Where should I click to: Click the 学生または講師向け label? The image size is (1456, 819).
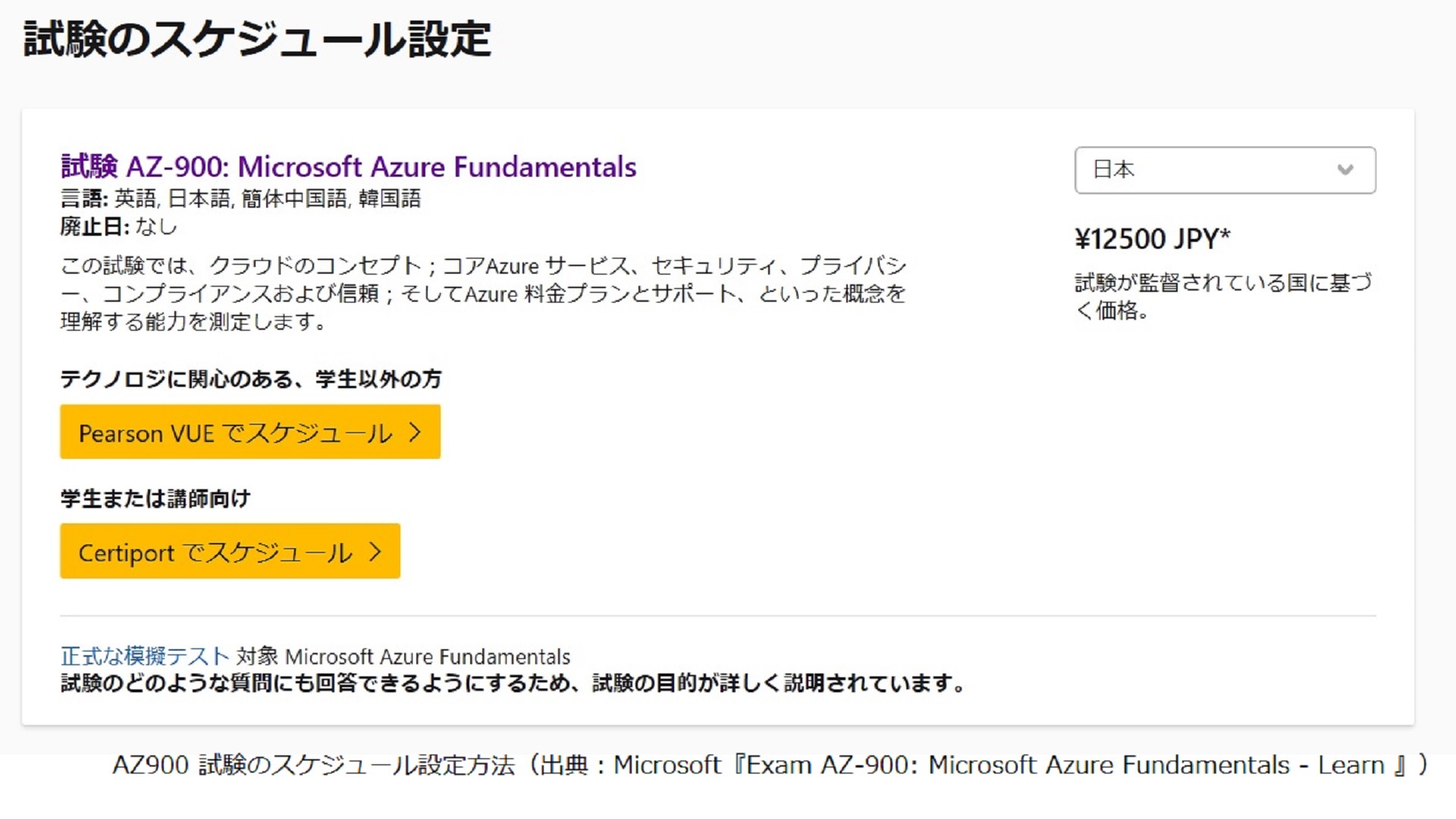click(x=155, y=498)
